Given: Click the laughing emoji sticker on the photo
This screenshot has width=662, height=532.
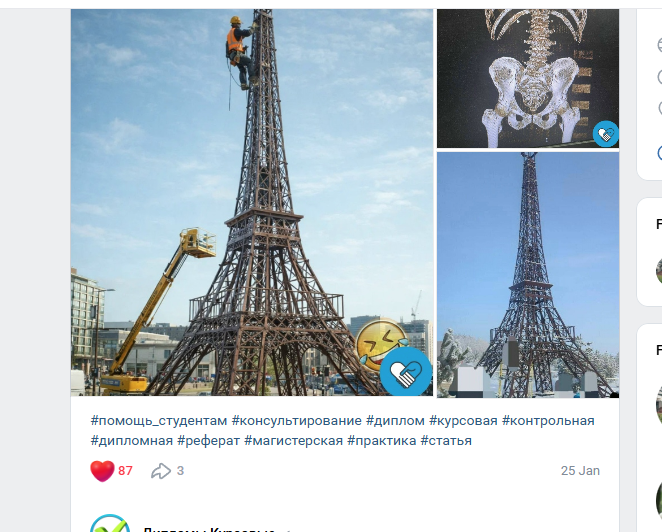Looking at the screenshot, I should (379, 345).
